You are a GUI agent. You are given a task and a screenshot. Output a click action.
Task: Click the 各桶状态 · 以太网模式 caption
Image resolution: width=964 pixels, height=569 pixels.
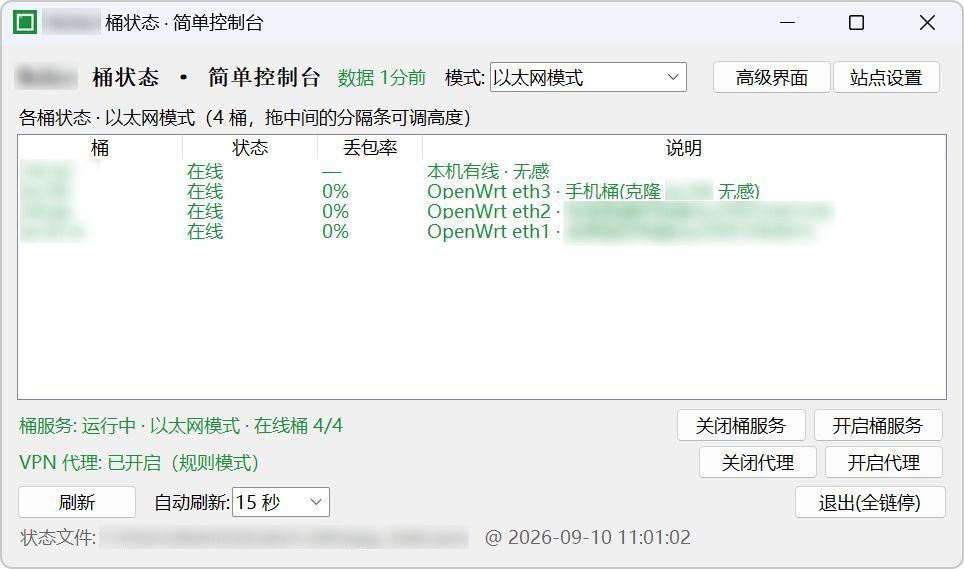245,117
